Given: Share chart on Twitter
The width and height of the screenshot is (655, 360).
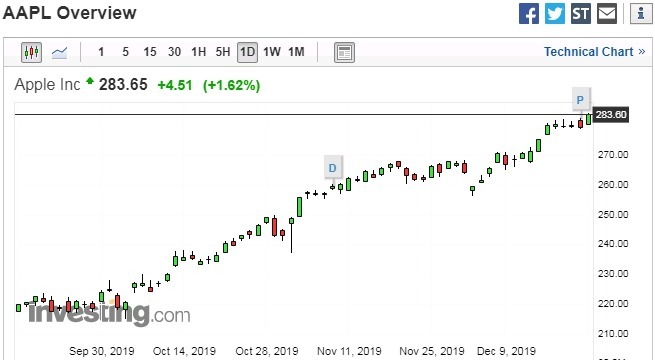Looking at the screenshot, I should tap(555, 14).
